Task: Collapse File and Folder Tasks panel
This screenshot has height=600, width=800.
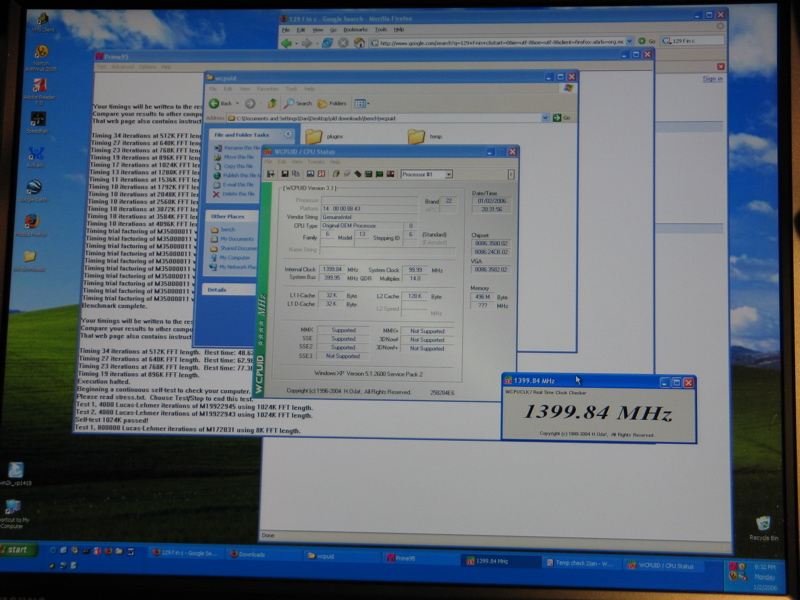Action: [288, 134]
